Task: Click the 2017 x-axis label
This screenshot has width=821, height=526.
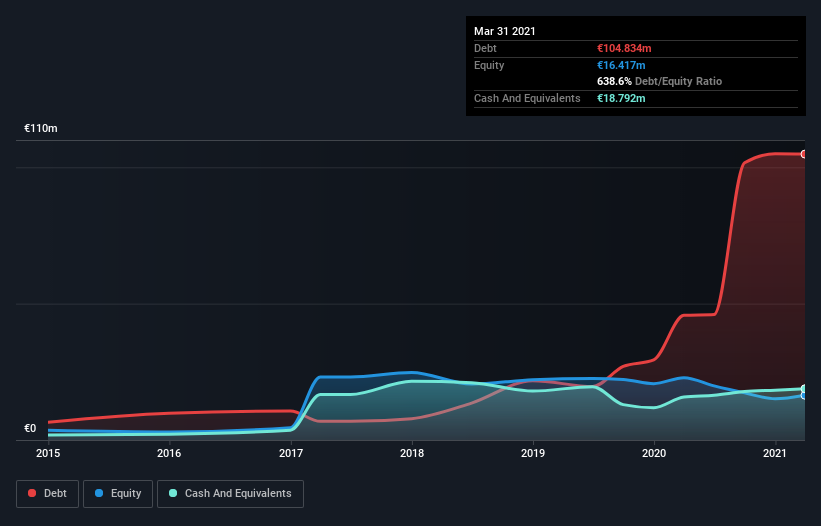Action: point(291,453)
